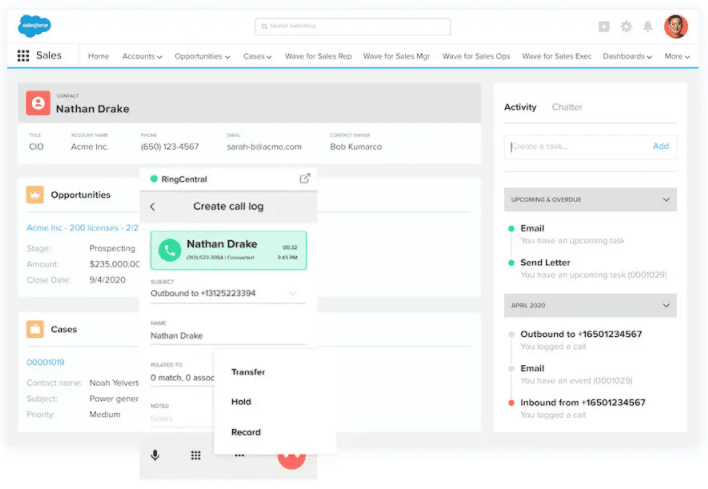Collapse the Upcoming & Overdue section
The width and height of the screenshot is (708, 489).
click(666, 200)
